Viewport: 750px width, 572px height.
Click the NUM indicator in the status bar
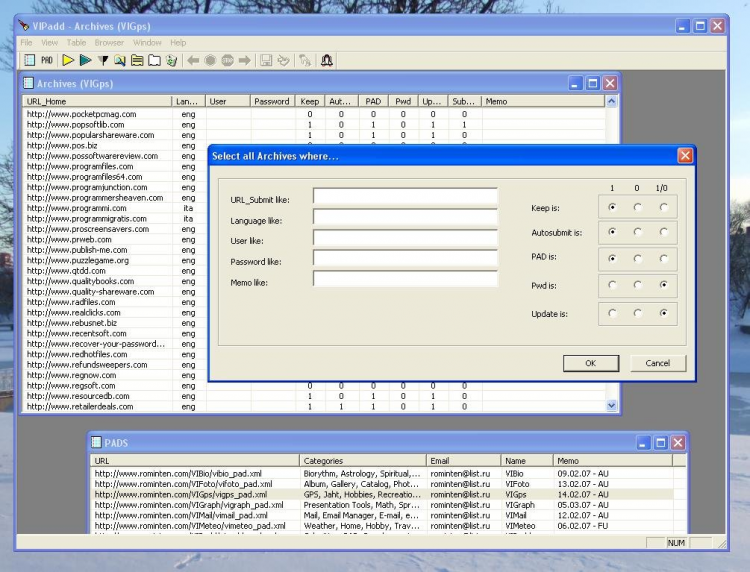point(676,543)
